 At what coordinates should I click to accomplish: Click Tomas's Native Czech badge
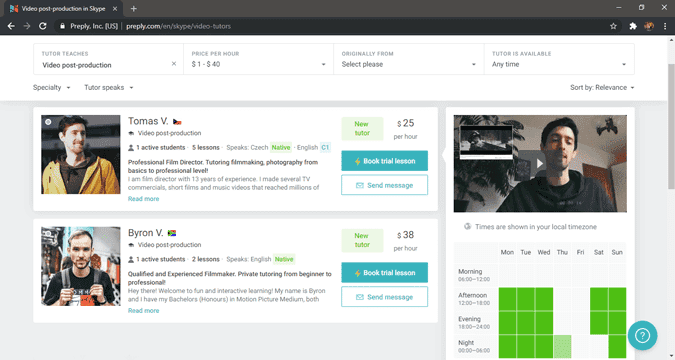[x=281, y=147]
